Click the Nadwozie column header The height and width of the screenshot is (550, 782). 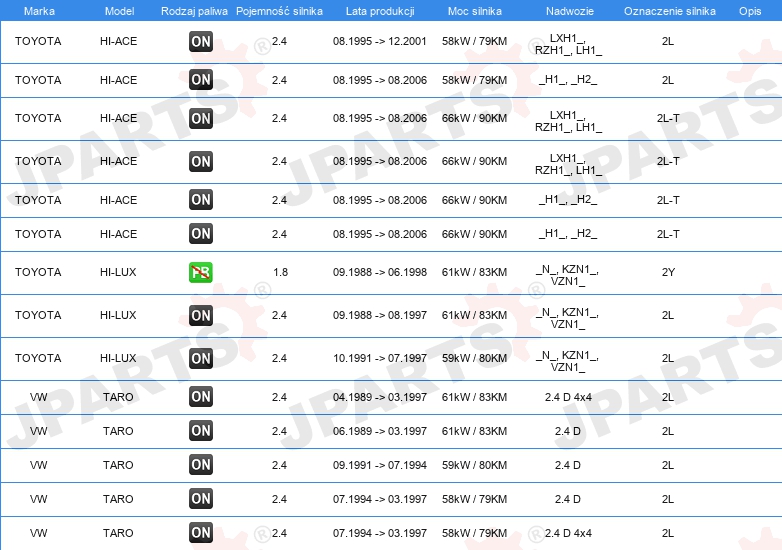[x=568, y=10]
